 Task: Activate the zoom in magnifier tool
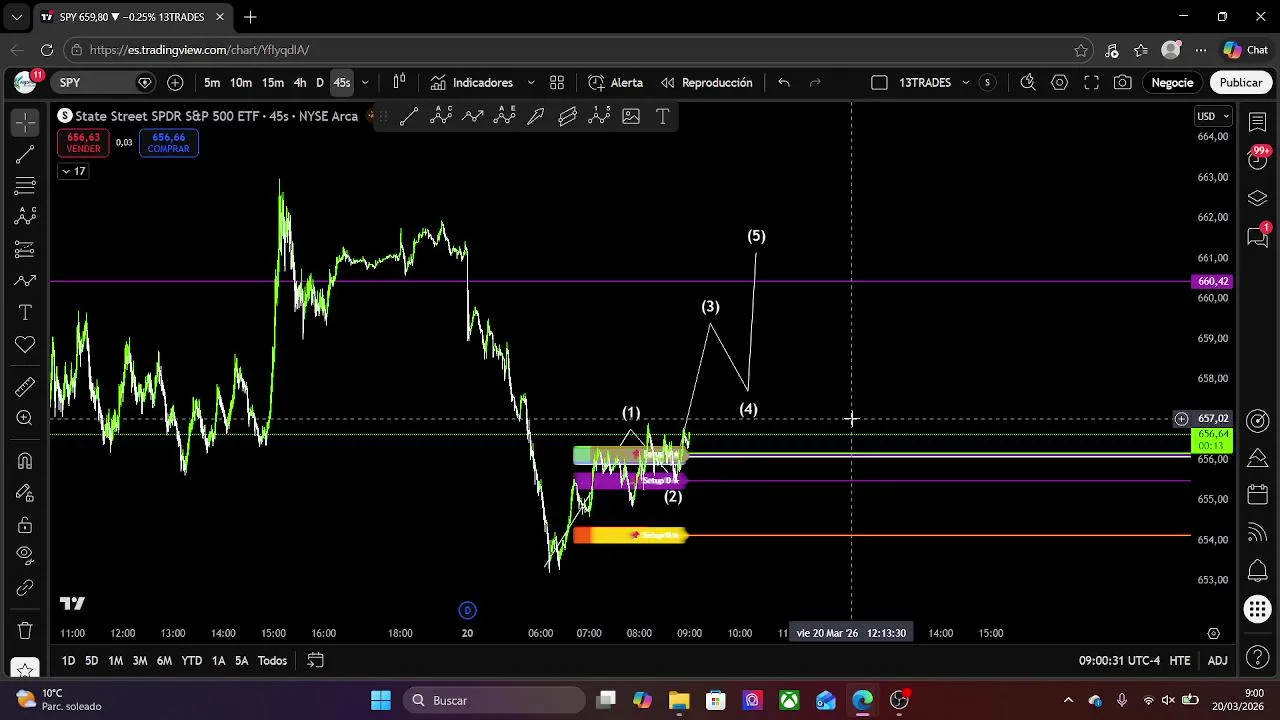point(25,419)
